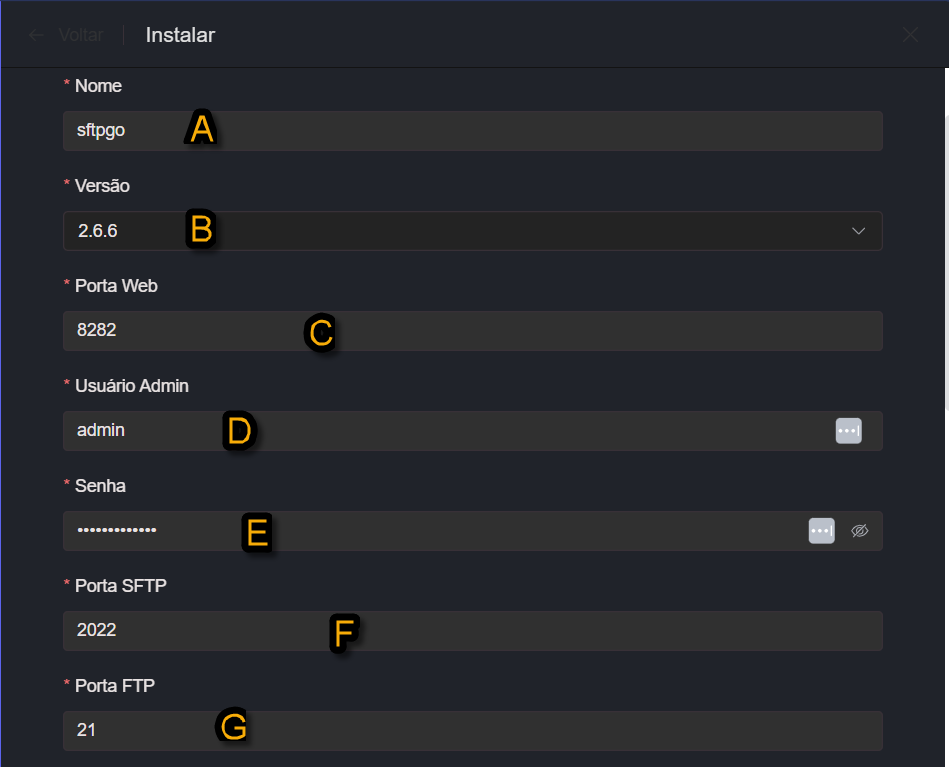Click the Voltar link text
The height and width of the screenshot is (767, 949).
[80, 35]
